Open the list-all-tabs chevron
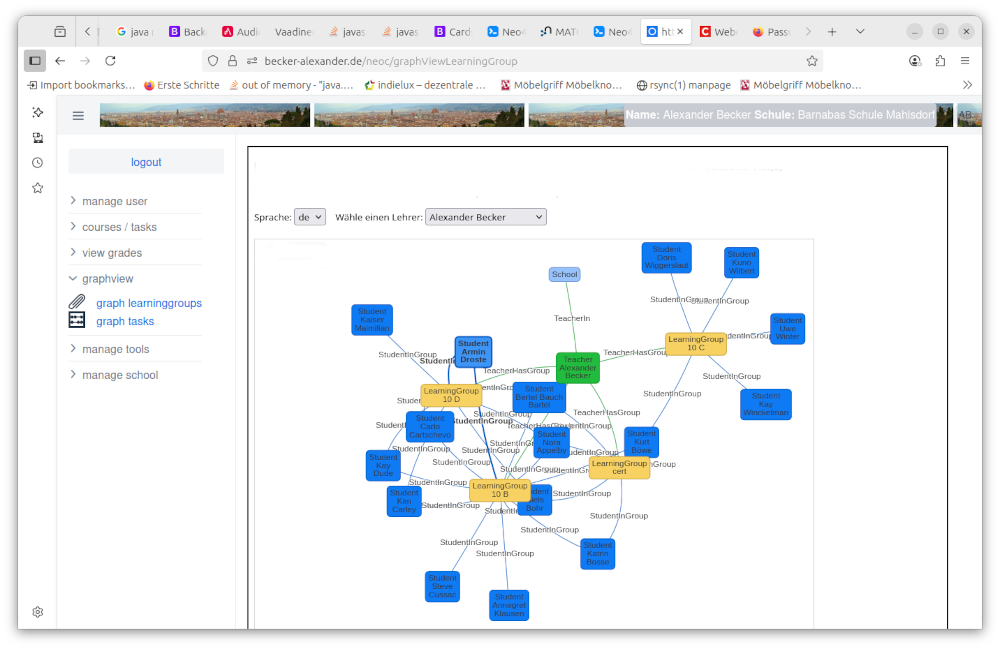 coord(860,31)
